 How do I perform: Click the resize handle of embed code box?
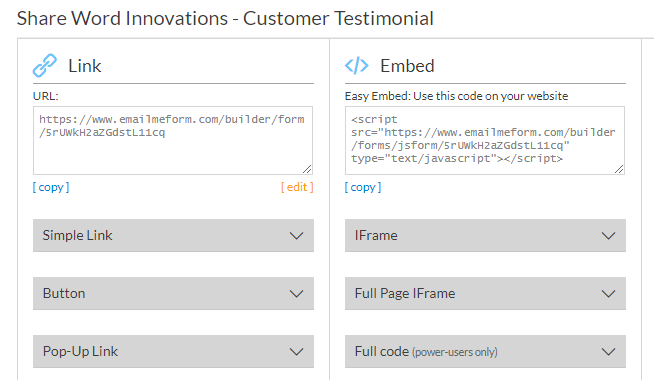pos(619,169)
